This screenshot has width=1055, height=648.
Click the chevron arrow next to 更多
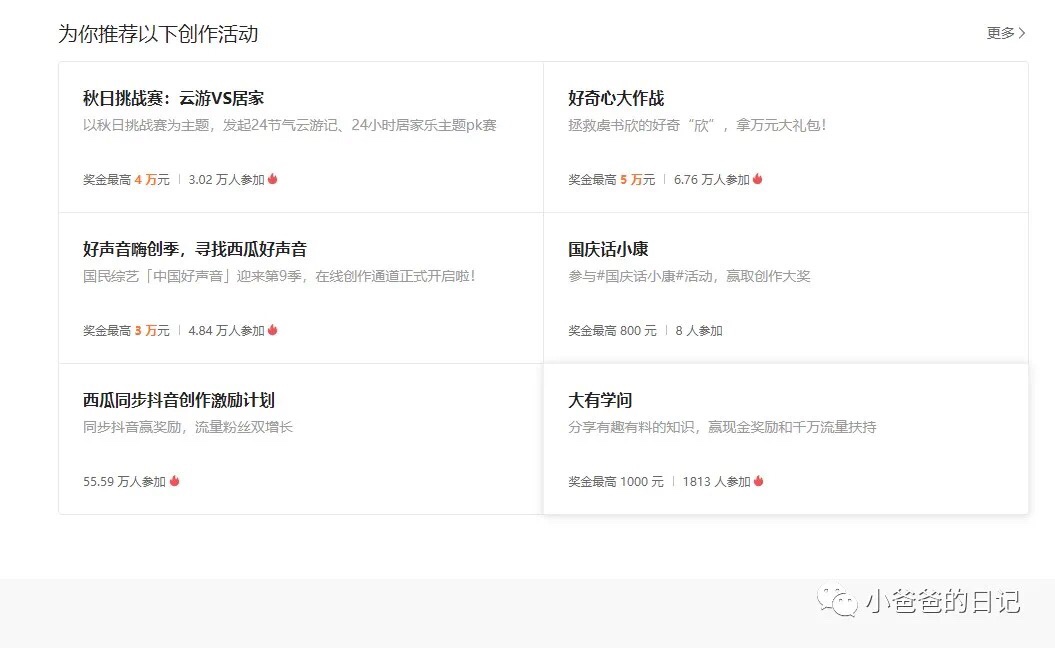pyautogui.click(x=1021, y=33)
